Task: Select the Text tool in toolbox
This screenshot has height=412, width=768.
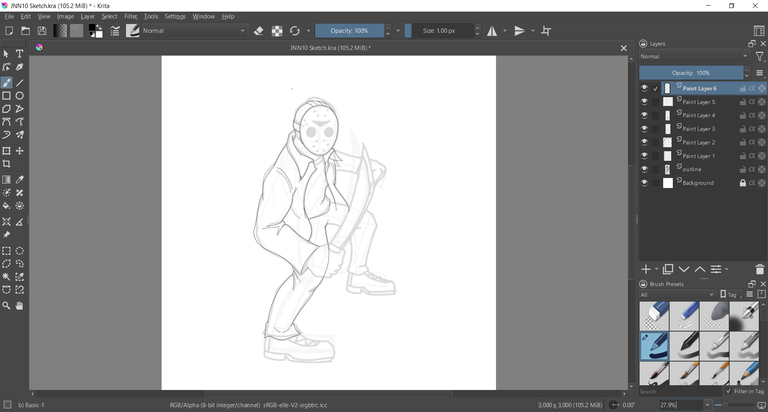Action: pos(20,53)
